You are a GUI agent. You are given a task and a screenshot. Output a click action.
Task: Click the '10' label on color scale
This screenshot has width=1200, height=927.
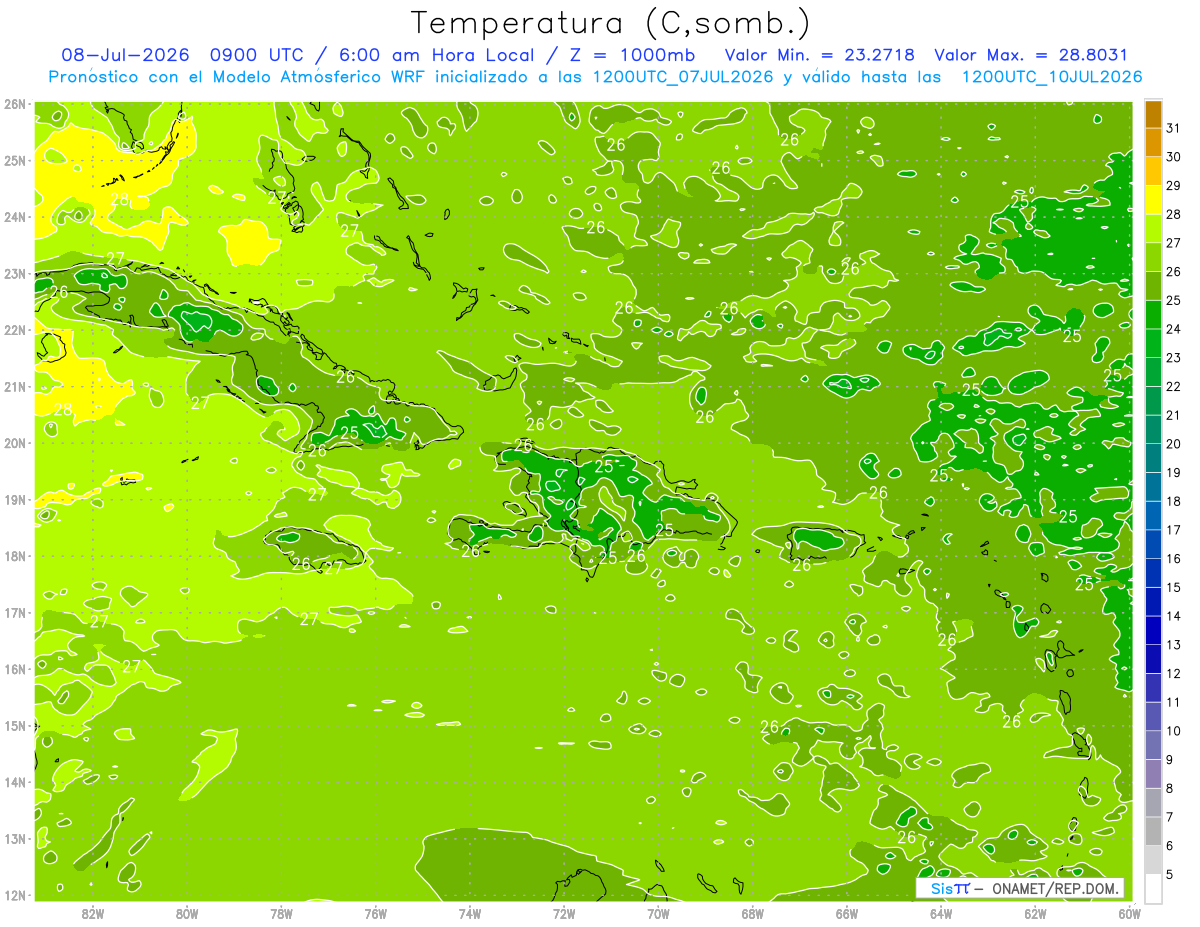coord(1173,731)
